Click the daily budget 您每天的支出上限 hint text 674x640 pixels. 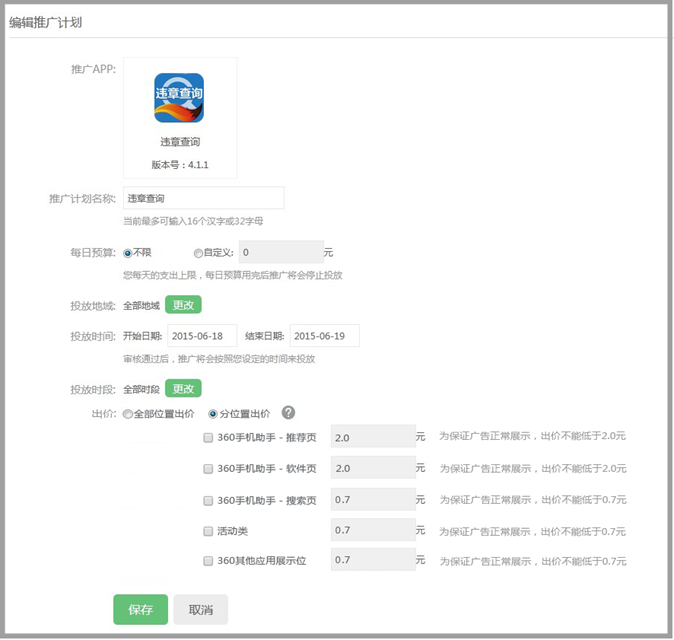pyautogui.click(x=233, y=275)
